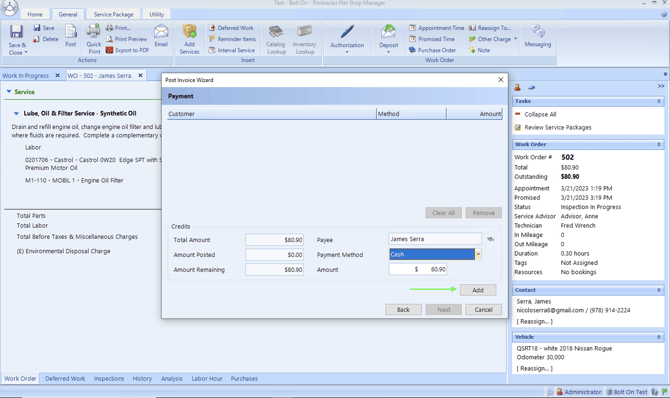Collapse the Service section arrow

[9, 91]
